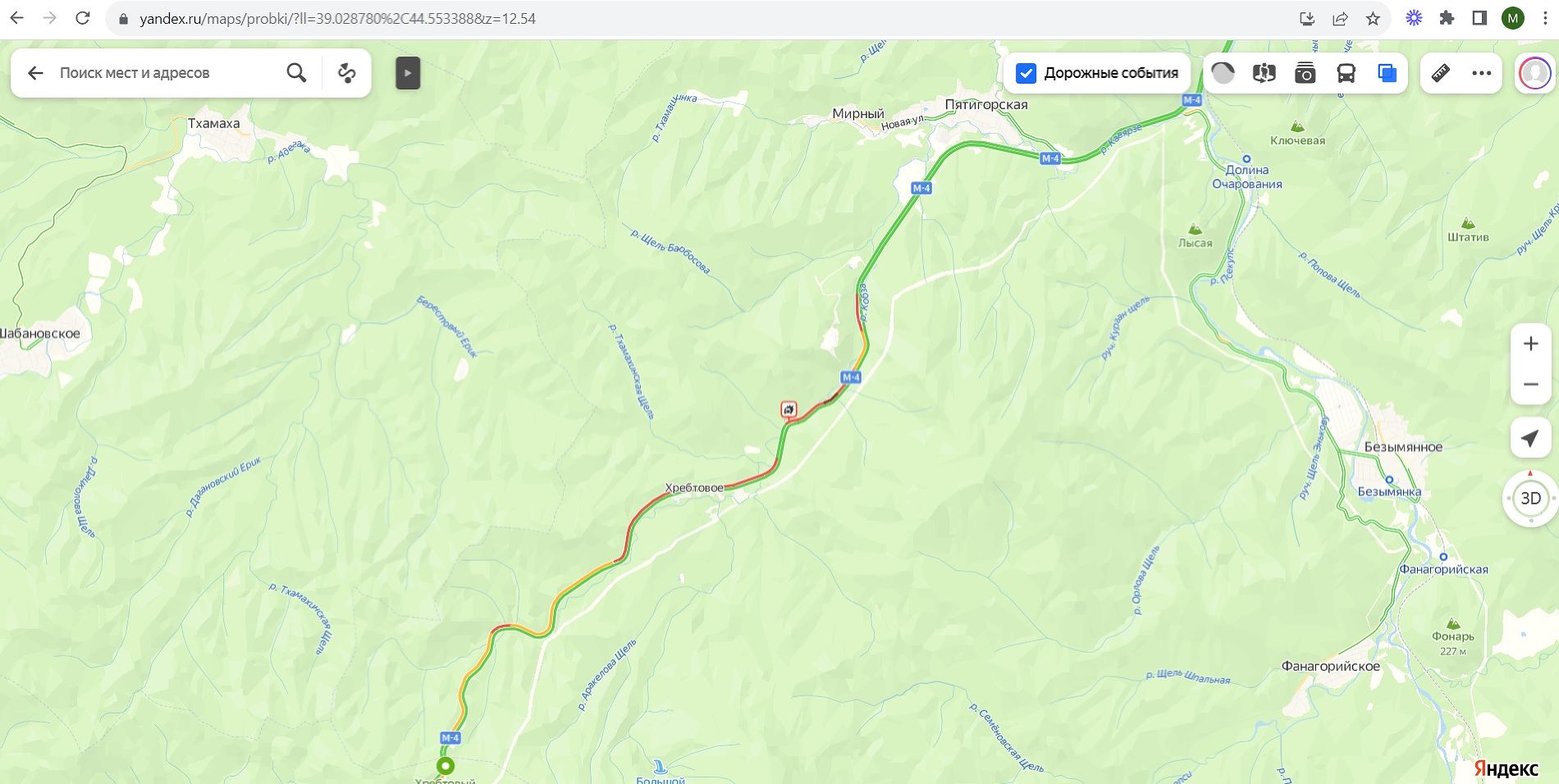Uncheck the Дорожные события checkbox
This screenshot has width=1559, height=784.
(x=1026, y=73)
